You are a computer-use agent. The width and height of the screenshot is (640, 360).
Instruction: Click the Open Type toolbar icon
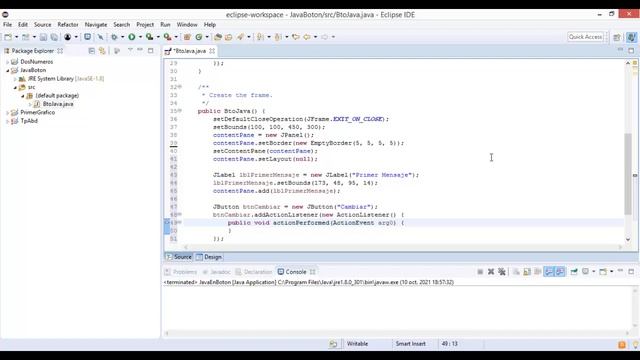click(218, 37)
